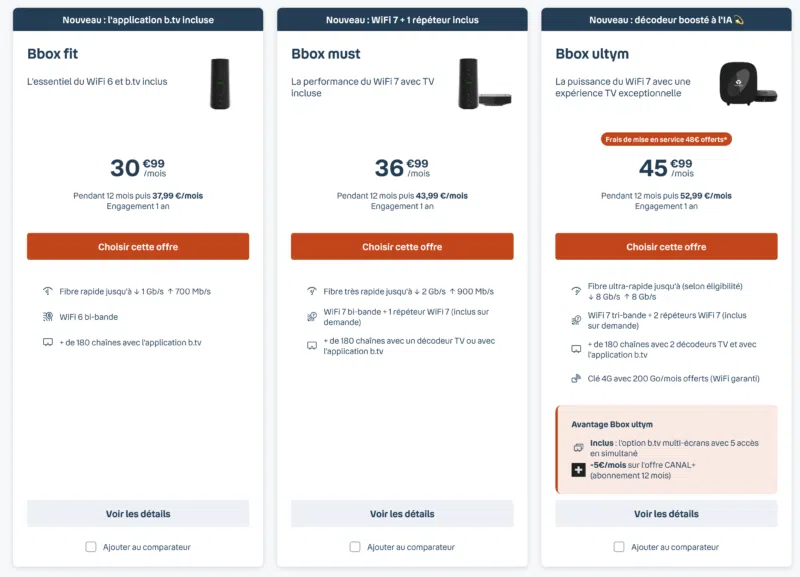Viewport: 800px width, 577px height.
Task: Click the multi-screen b.tv icon in Avantage box
Action: 578,448
